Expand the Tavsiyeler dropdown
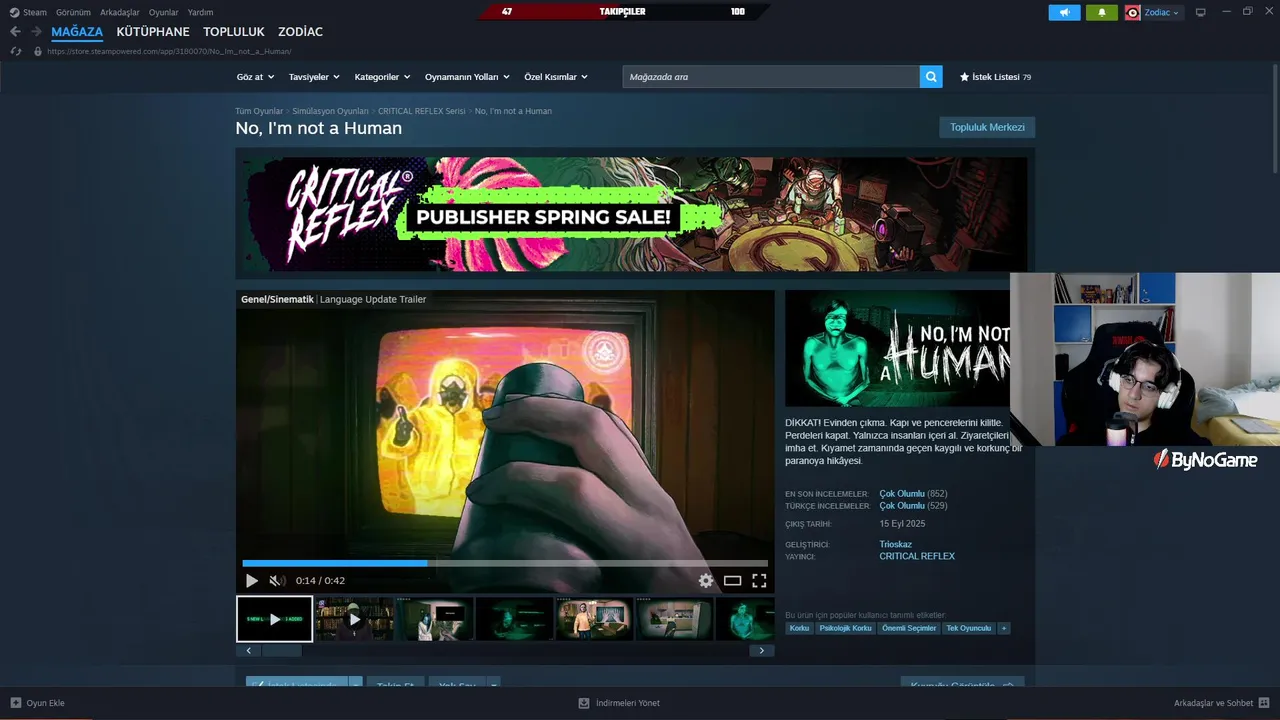1280x720 pixels. click(314, 77)
